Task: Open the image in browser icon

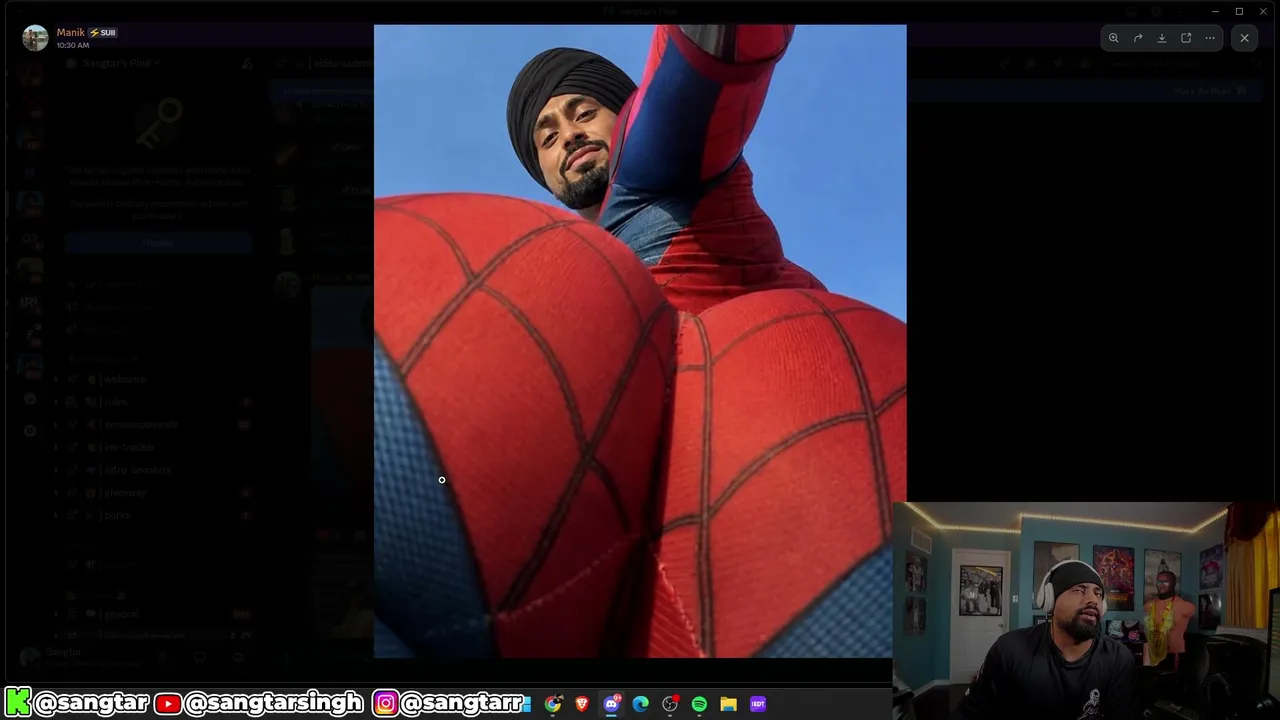Action: [1186, 38]
